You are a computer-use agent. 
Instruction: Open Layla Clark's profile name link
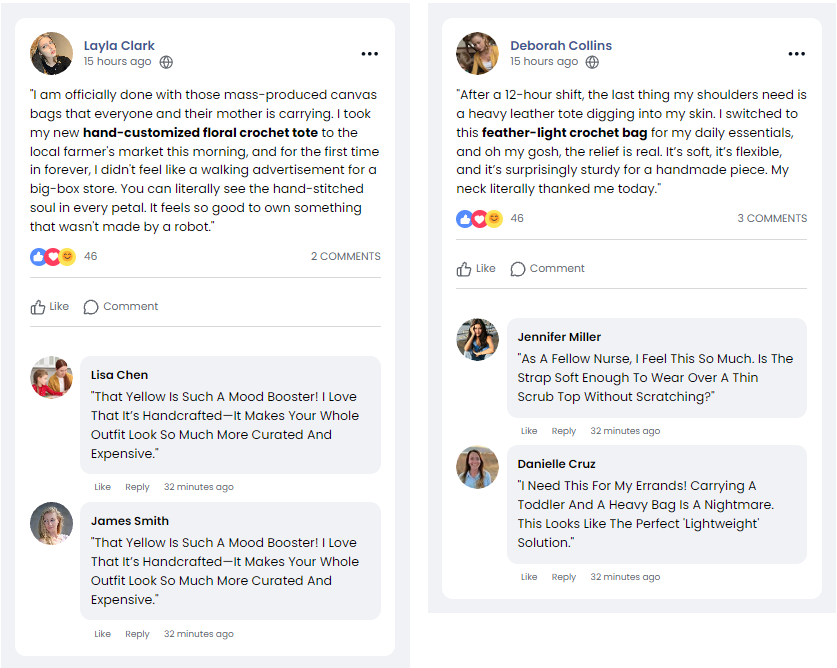119,45
